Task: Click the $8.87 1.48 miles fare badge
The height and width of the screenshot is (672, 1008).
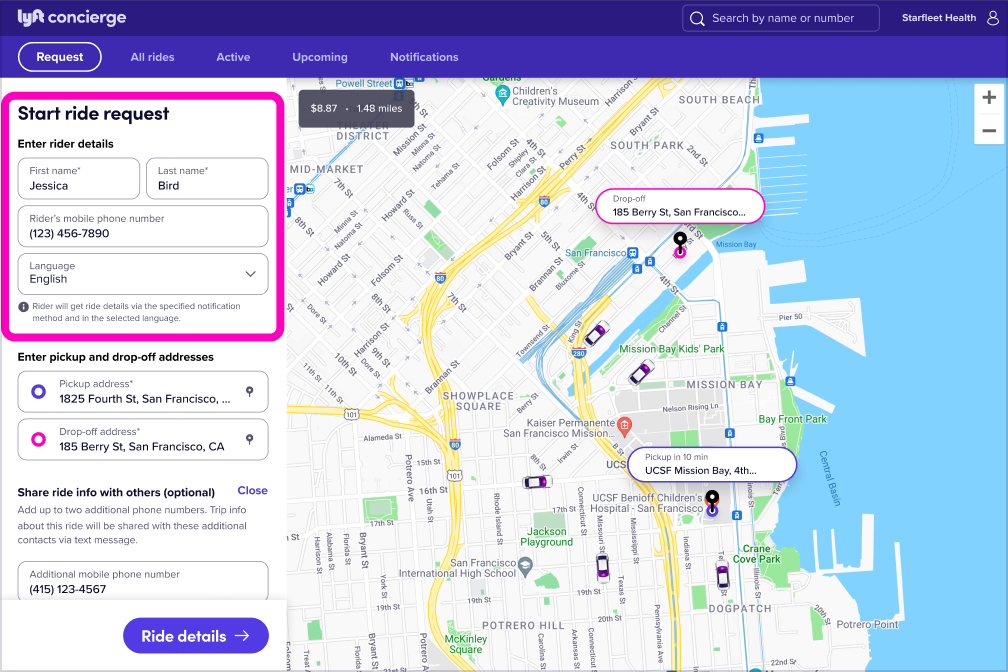Action: click(x=356, y=108)
